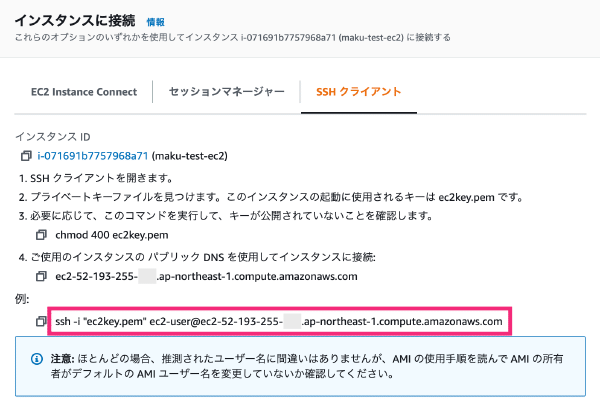
Task: Click the highlighted ssh -i example command
Action: tap(279, 321)
